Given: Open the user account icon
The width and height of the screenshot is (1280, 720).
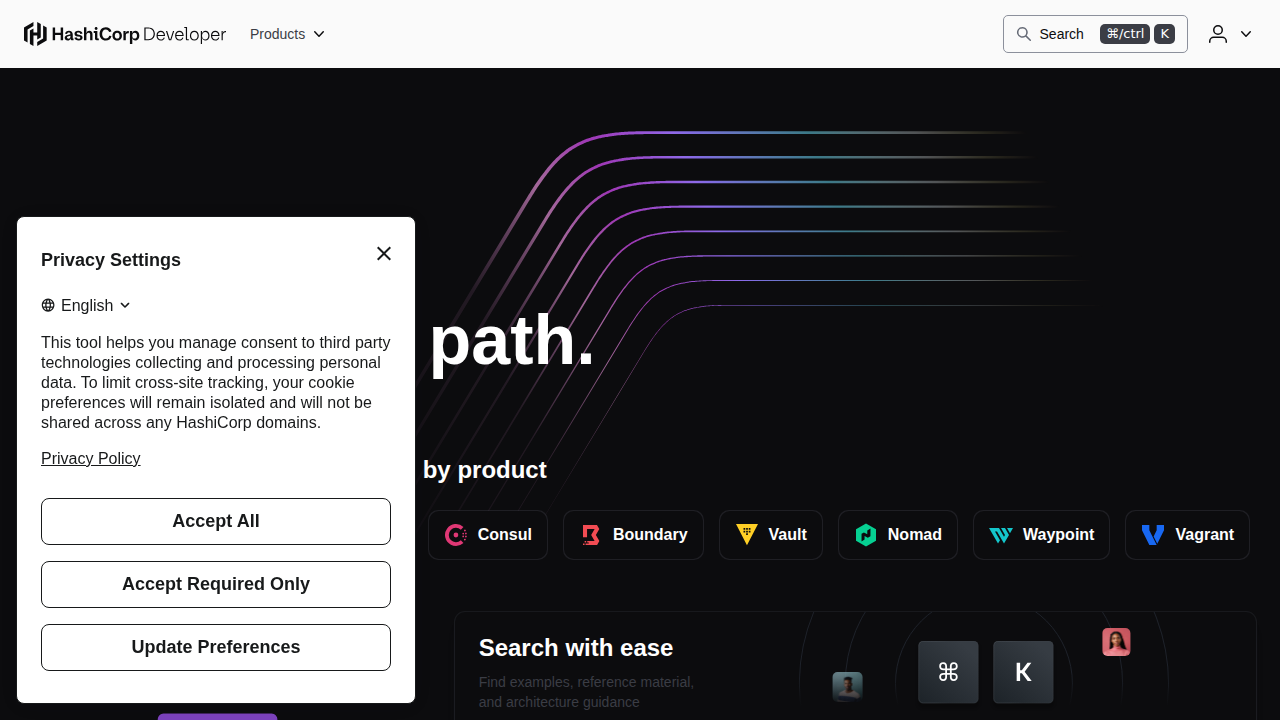Looking at the screenshot, I should [x=1216, y=33].
